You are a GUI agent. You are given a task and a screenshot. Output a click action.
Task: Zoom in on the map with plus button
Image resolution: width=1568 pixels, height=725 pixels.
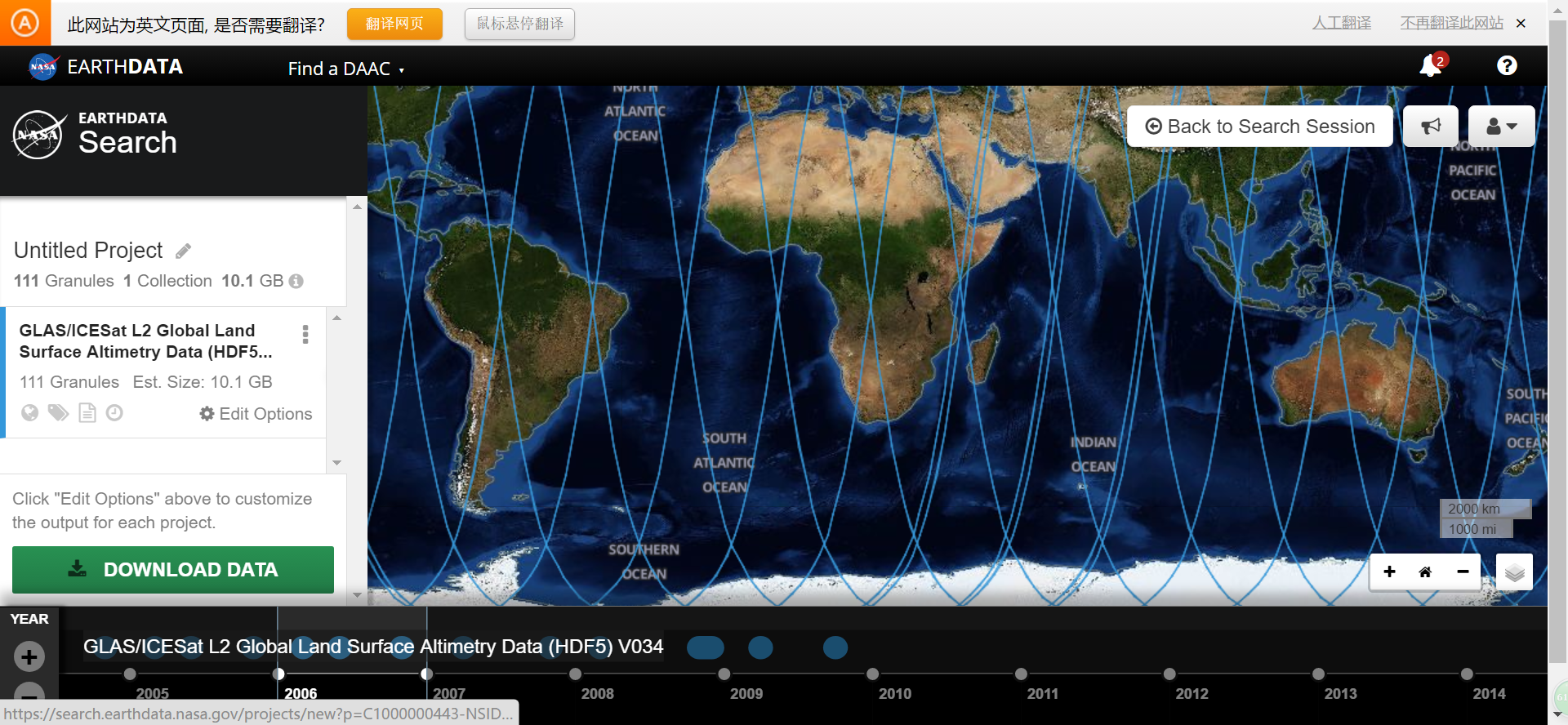pos(1389,572)
